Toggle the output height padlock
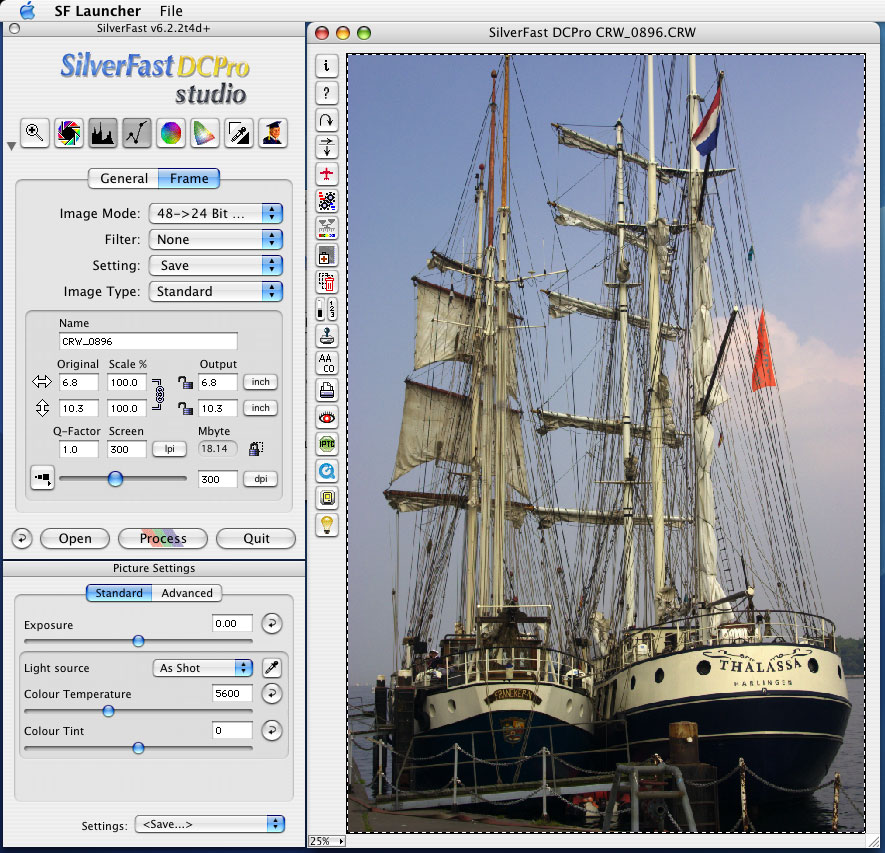Screen dimensions: 885x853 coord(183,408)
